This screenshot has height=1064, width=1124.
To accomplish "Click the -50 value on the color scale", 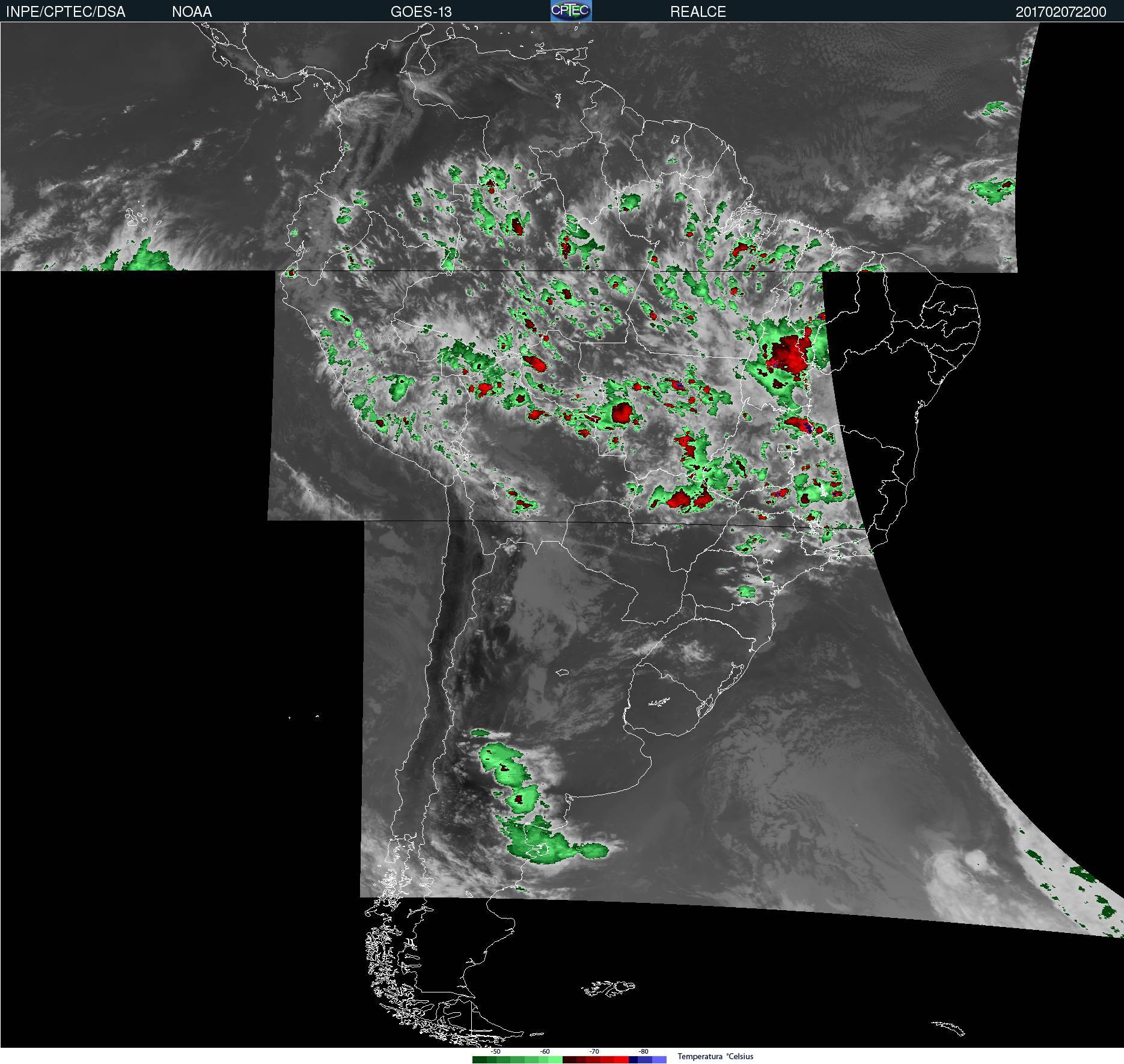I will point(495,1051).
